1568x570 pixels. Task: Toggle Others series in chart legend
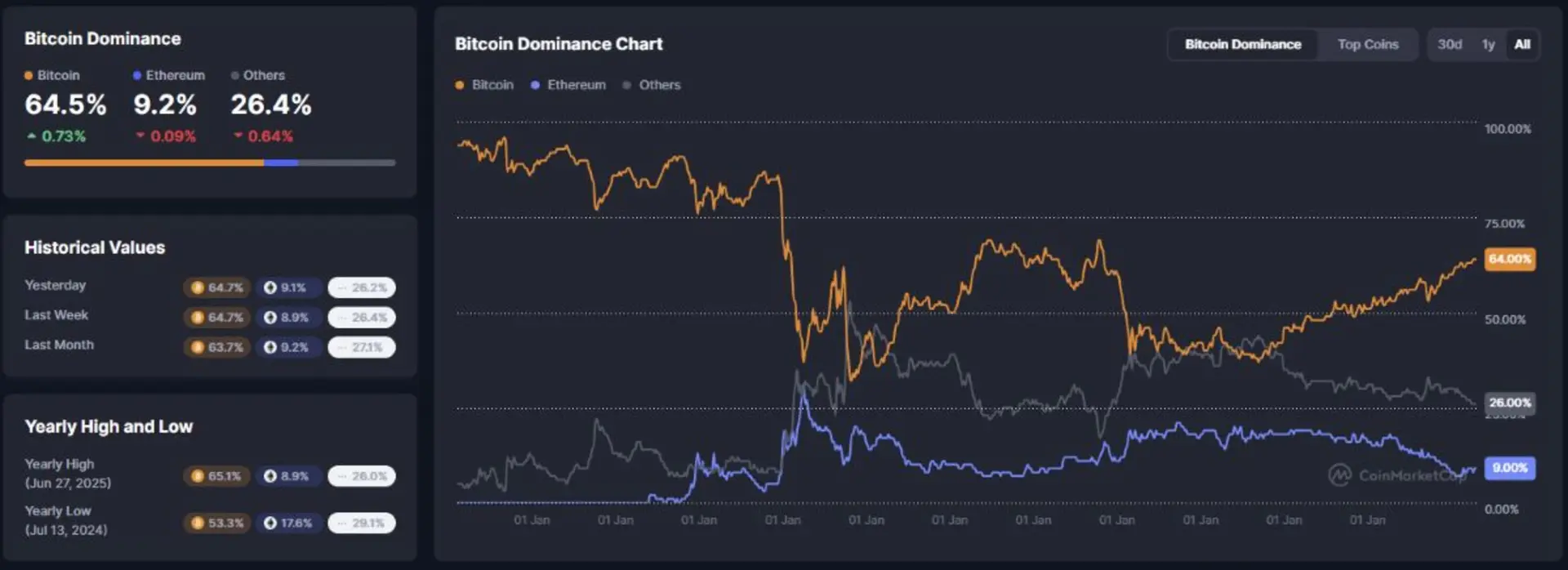pyautogui.click(x=651, y=85)
